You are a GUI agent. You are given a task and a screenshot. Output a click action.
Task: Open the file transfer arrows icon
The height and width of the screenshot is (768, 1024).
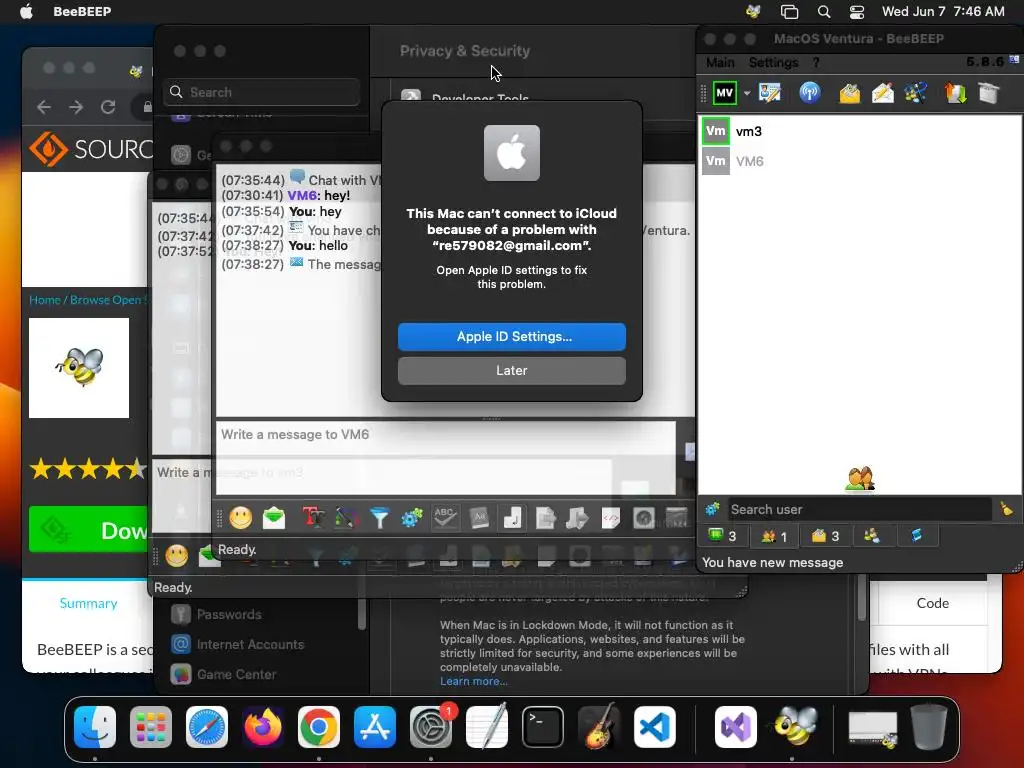point(955,93)
